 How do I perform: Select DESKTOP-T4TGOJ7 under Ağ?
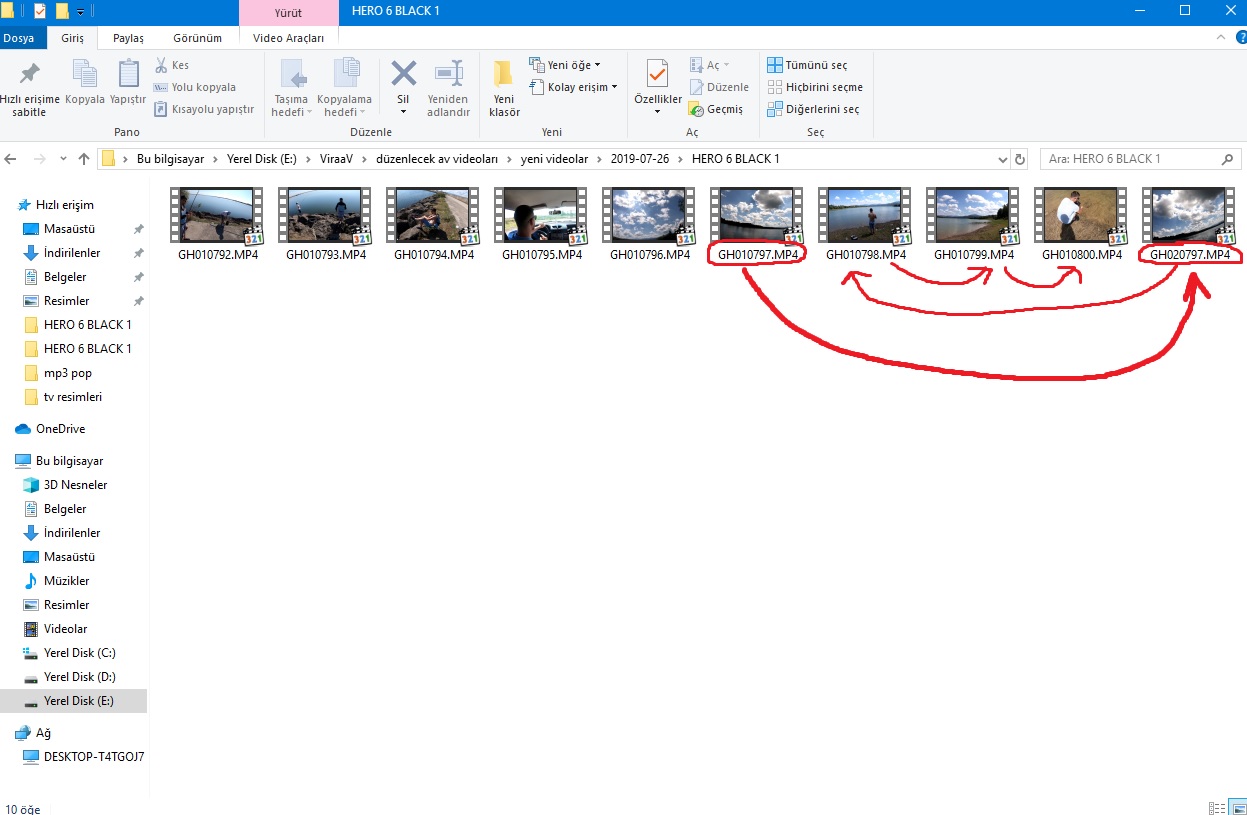tap(93, 757)
